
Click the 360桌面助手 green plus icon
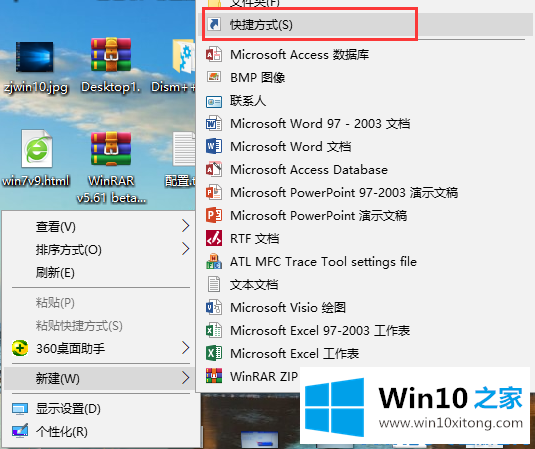tap(20, 348)
